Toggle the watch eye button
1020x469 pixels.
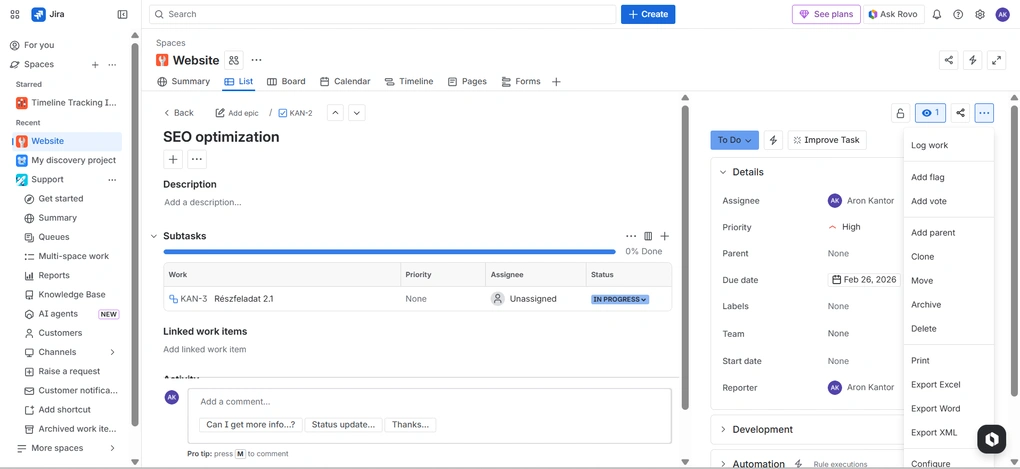point(930,113)
